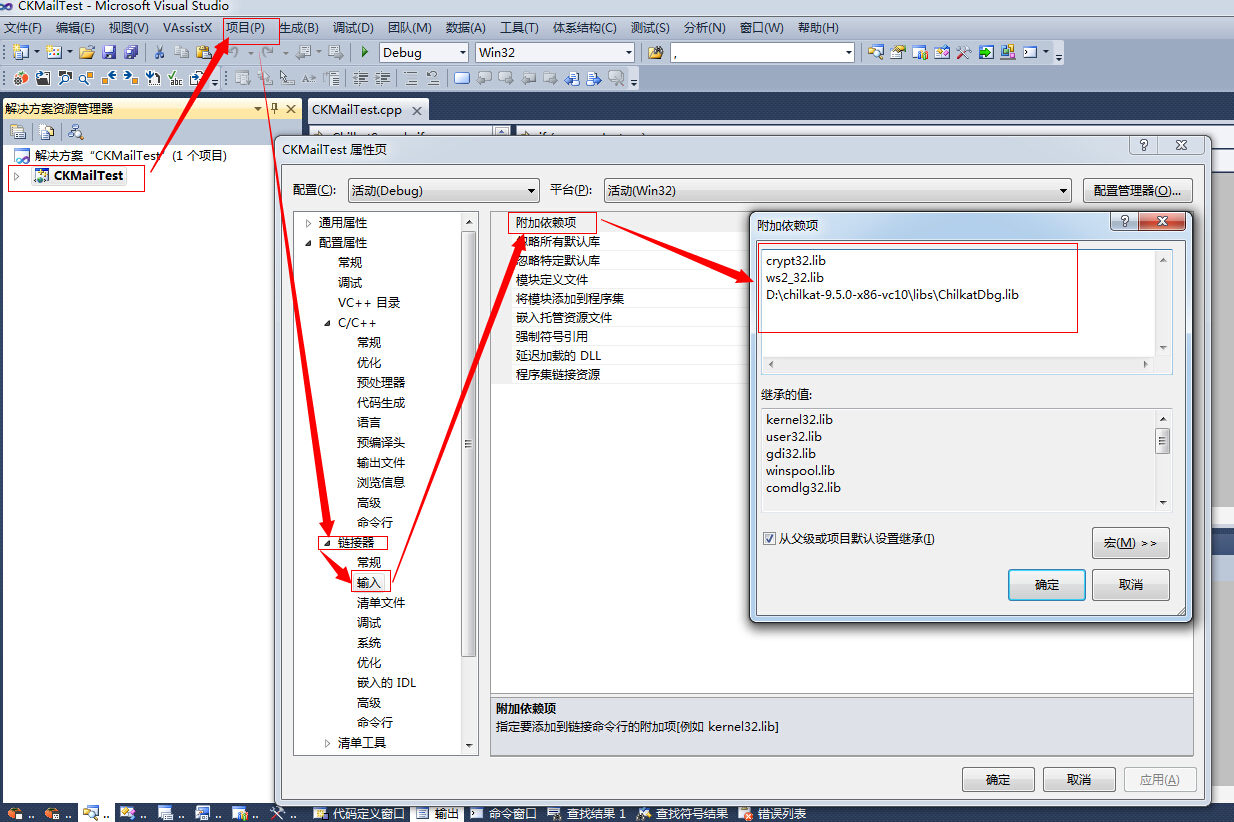Collapse the C/C++ tree node
The image size is (1234, 822).
click(x=328, y=323)
